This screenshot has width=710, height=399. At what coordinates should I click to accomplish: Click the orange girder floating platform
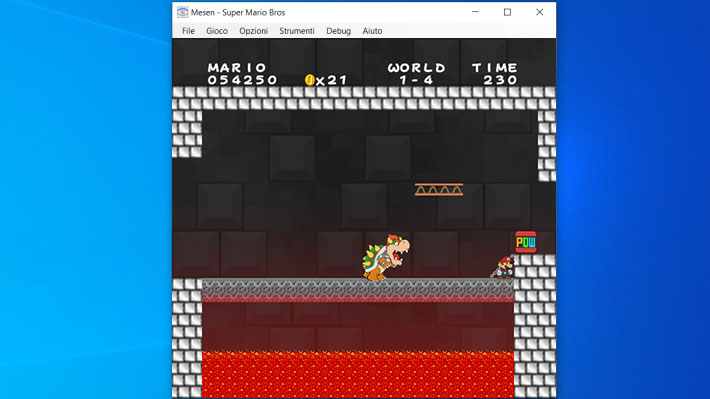pyautogui.click(x=439, y=190)
